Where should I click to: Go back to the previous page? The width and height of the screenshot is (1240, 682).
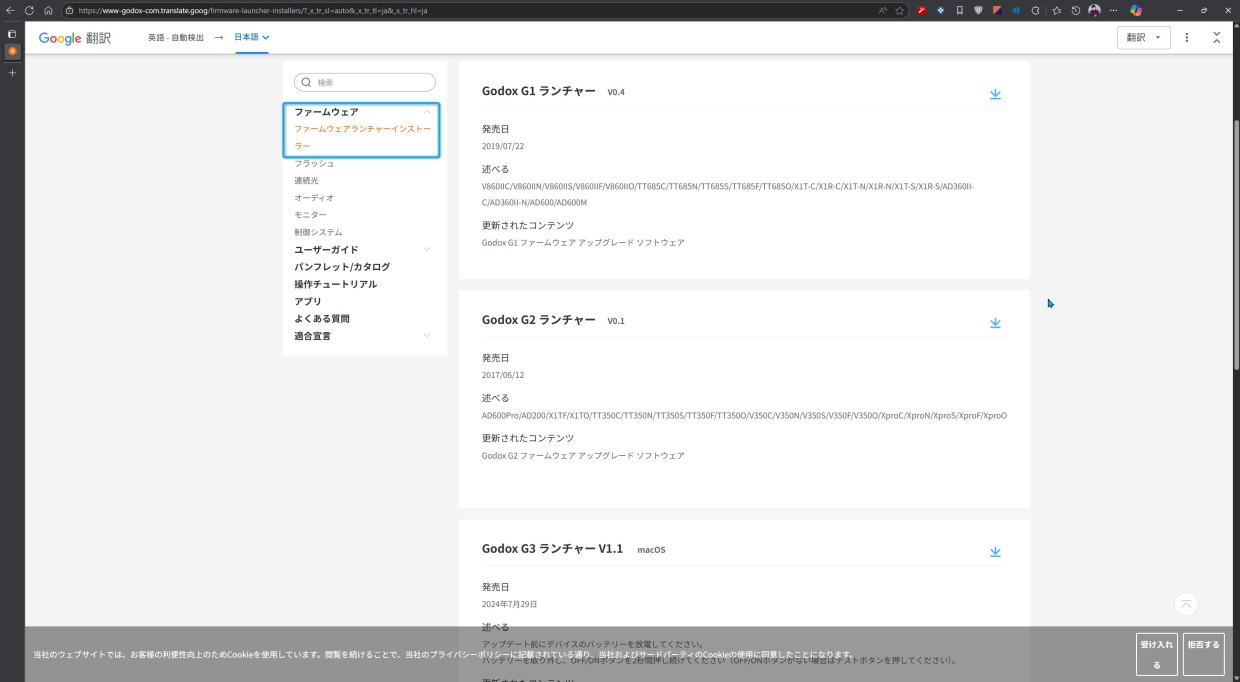10,10
